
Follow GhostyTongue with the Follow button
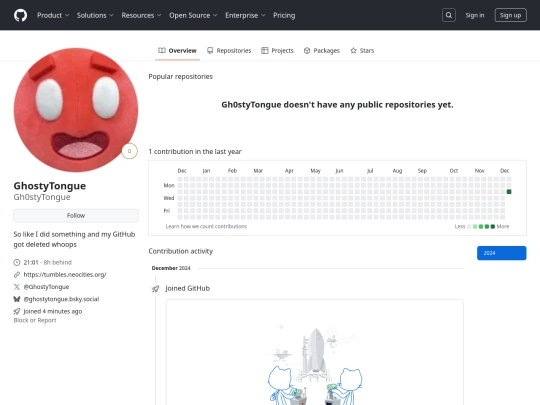(x=76, y=216)
